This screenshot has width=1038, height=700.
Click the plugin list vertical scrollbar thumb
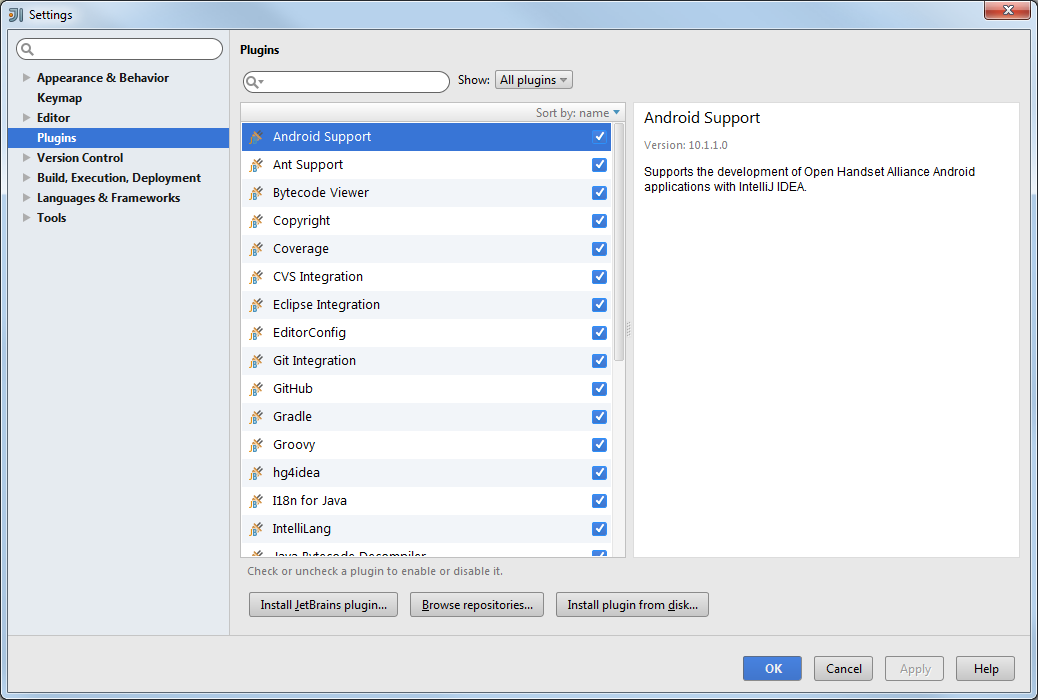pos(619,242)
